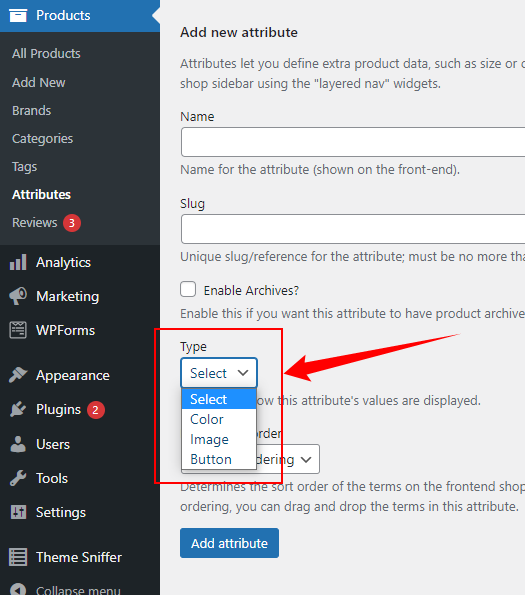
Task: Click the Marketing megaphone icon
Action: pos(18,296)
